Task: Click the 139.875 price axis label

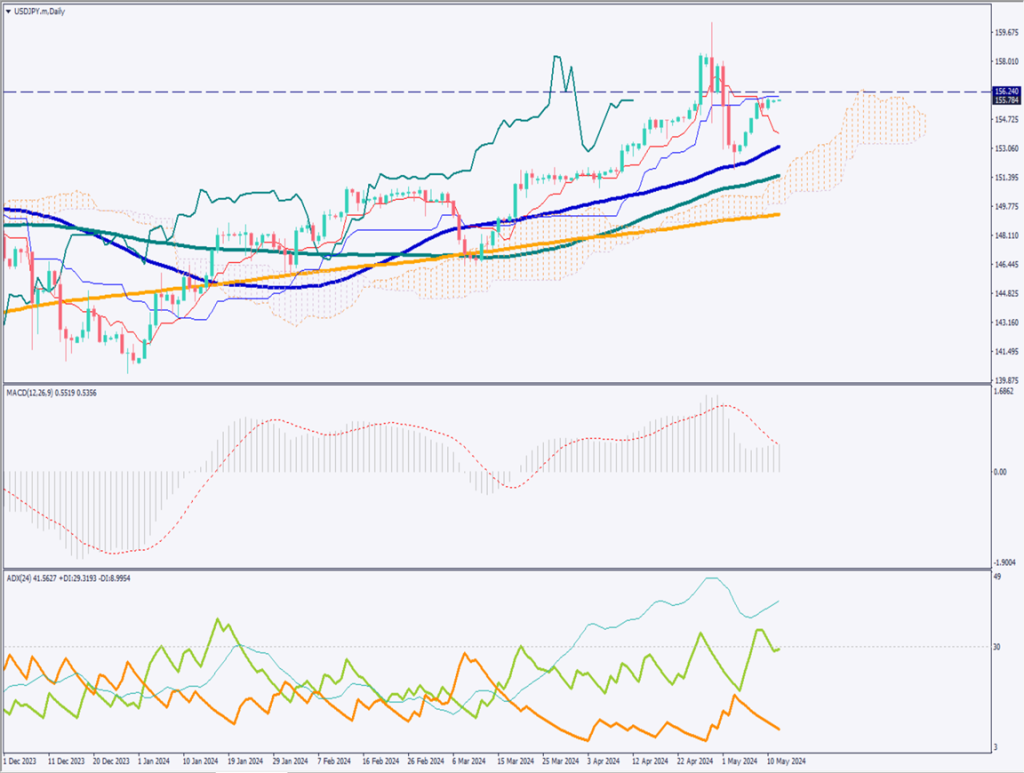Action: tap(1006, 381)
